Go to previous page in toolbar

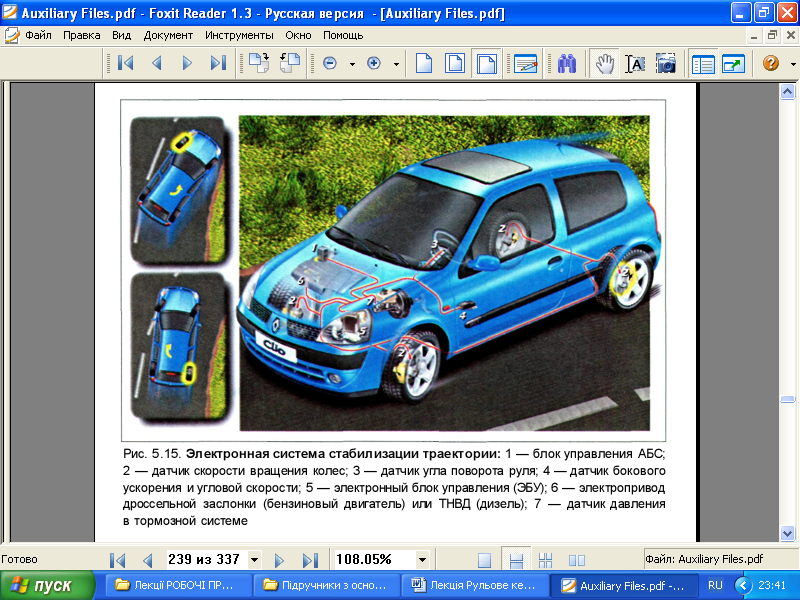click(x=157, y=63)
